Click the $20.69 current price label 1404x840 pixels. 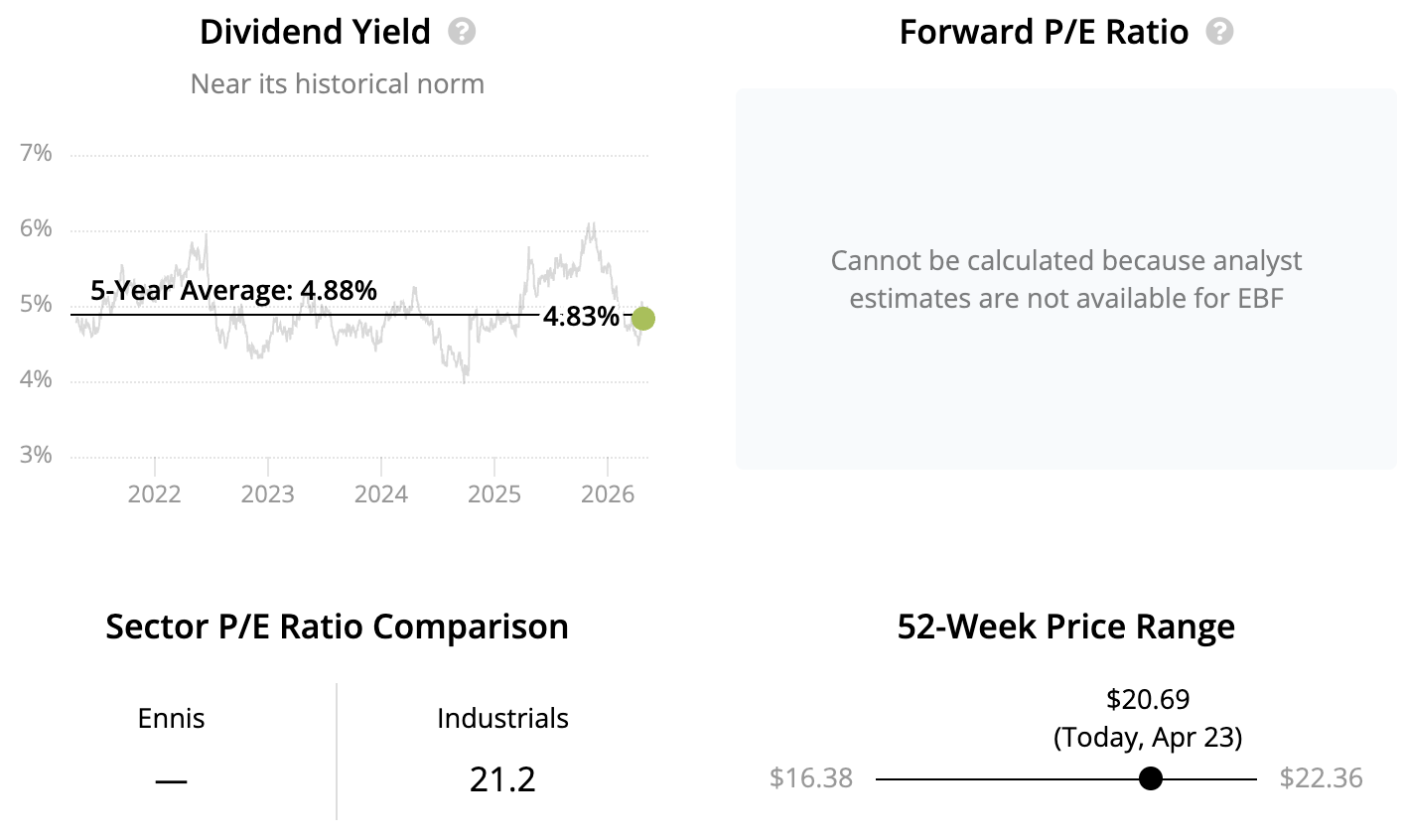point(1148,699)
